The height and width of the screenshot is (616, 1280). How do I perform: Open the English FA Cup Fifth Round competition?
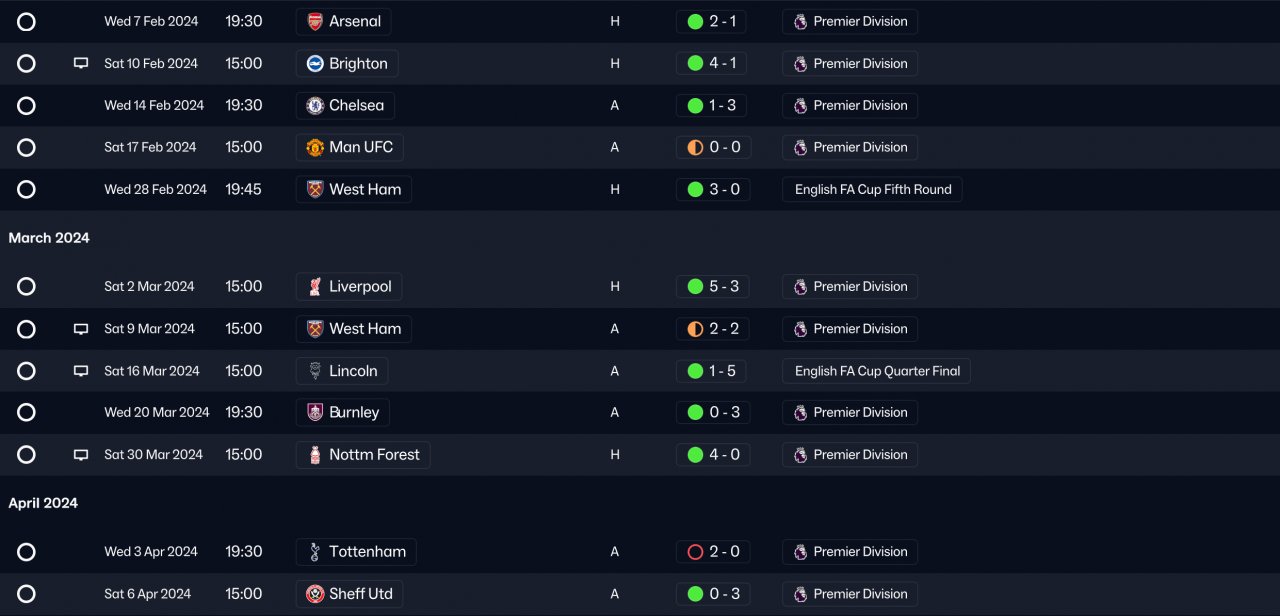point(872,190)
